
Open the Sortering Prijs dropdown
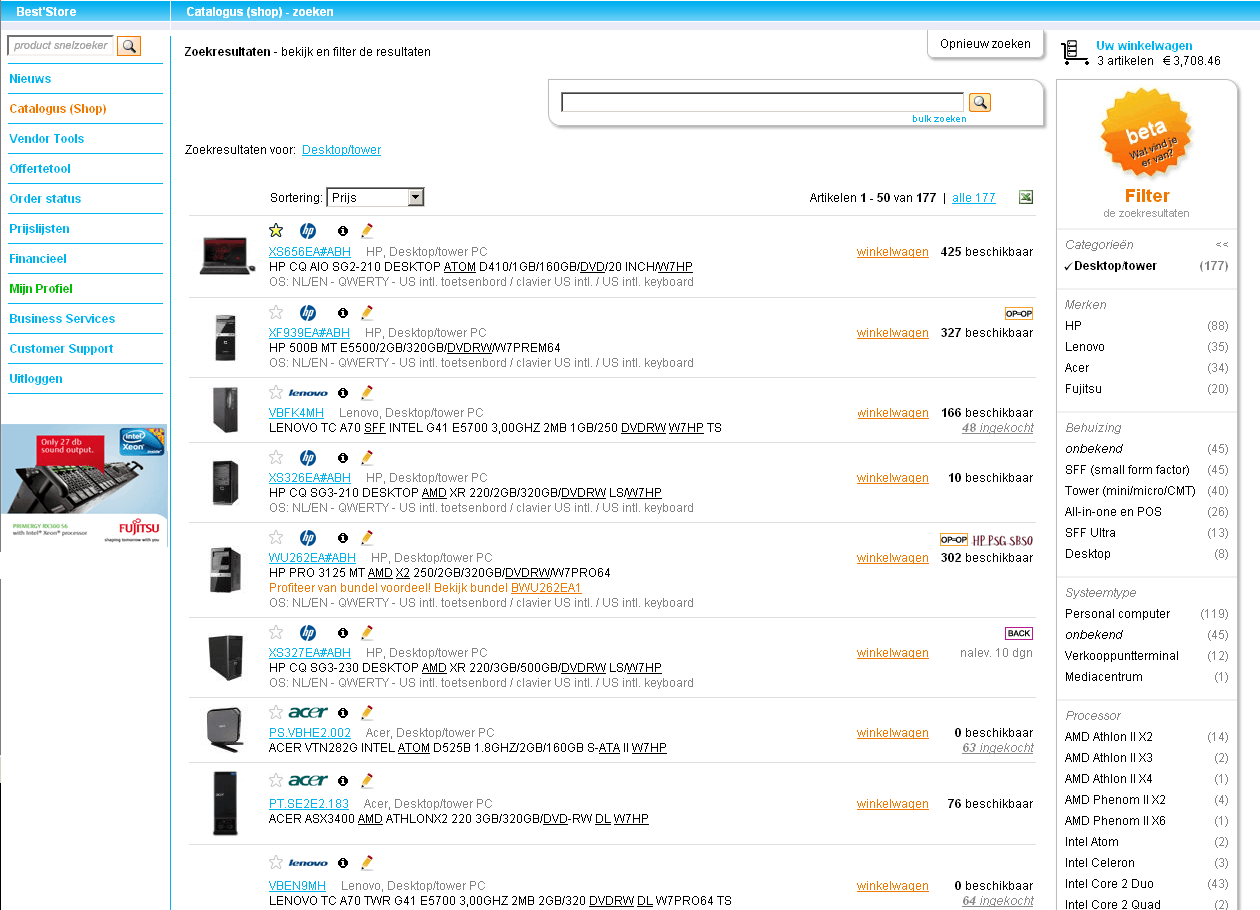point(375,198)
